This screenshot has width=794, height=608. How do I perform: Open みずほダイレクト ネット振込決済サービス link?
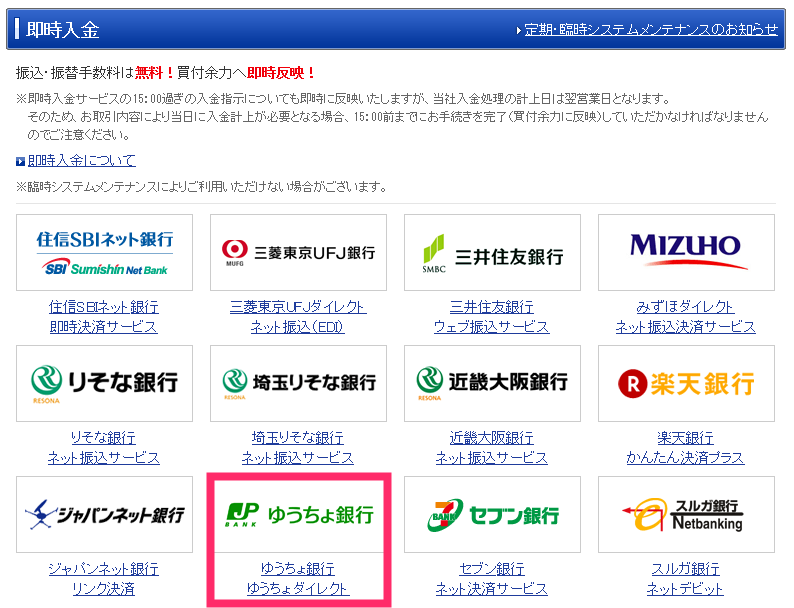point(686,317)
